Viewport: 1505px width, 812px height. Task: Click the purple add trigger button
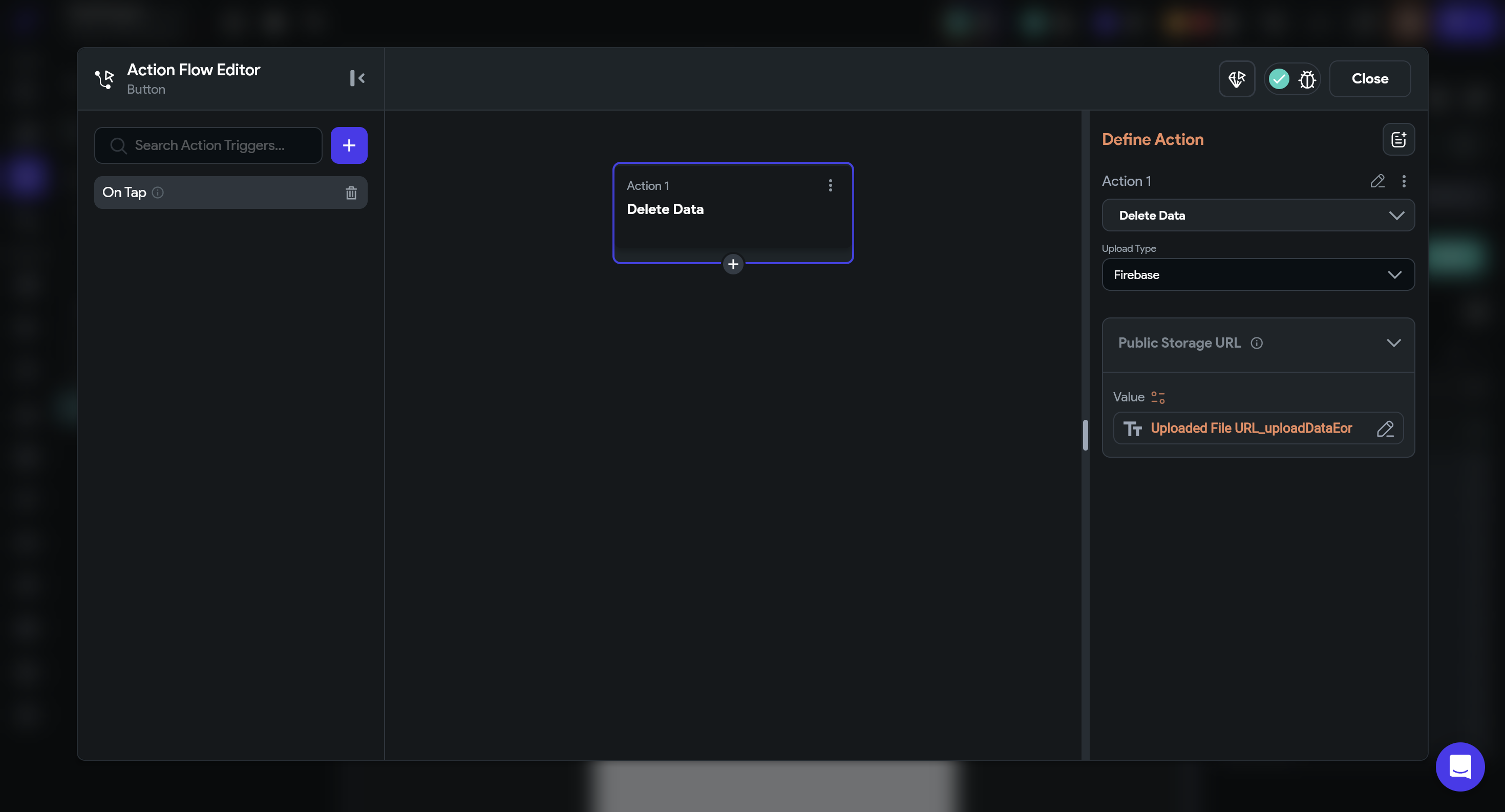coord(349,145)
